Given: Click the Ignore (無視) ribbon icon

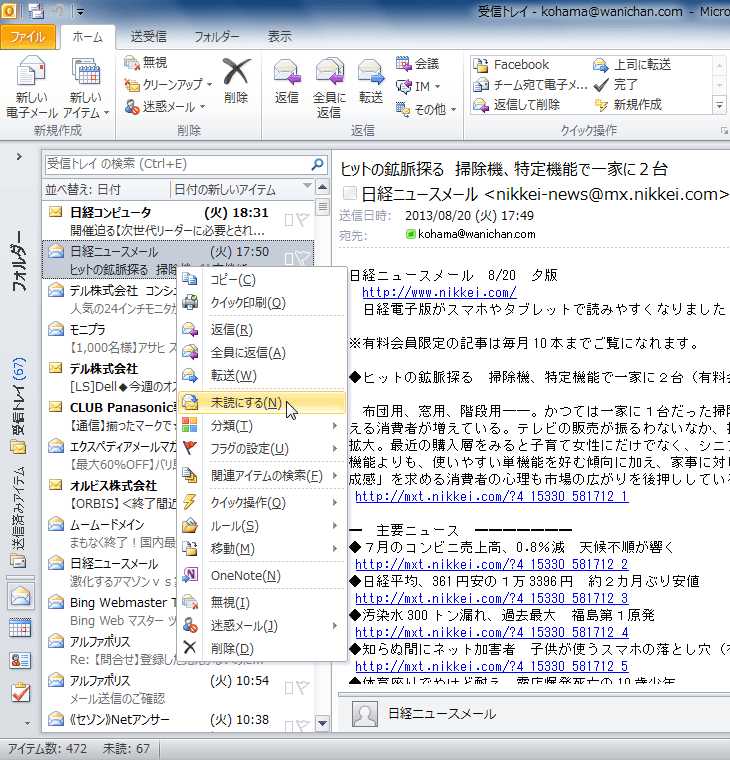Looking at the screenshot, I should 131,63.
